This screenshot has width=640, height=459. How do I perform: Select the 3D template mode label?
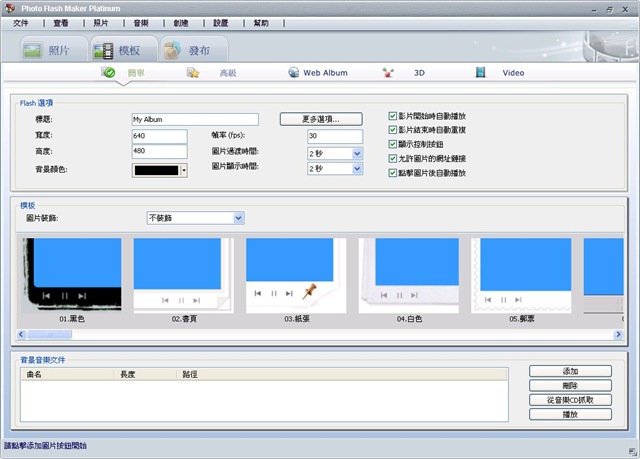419,73
